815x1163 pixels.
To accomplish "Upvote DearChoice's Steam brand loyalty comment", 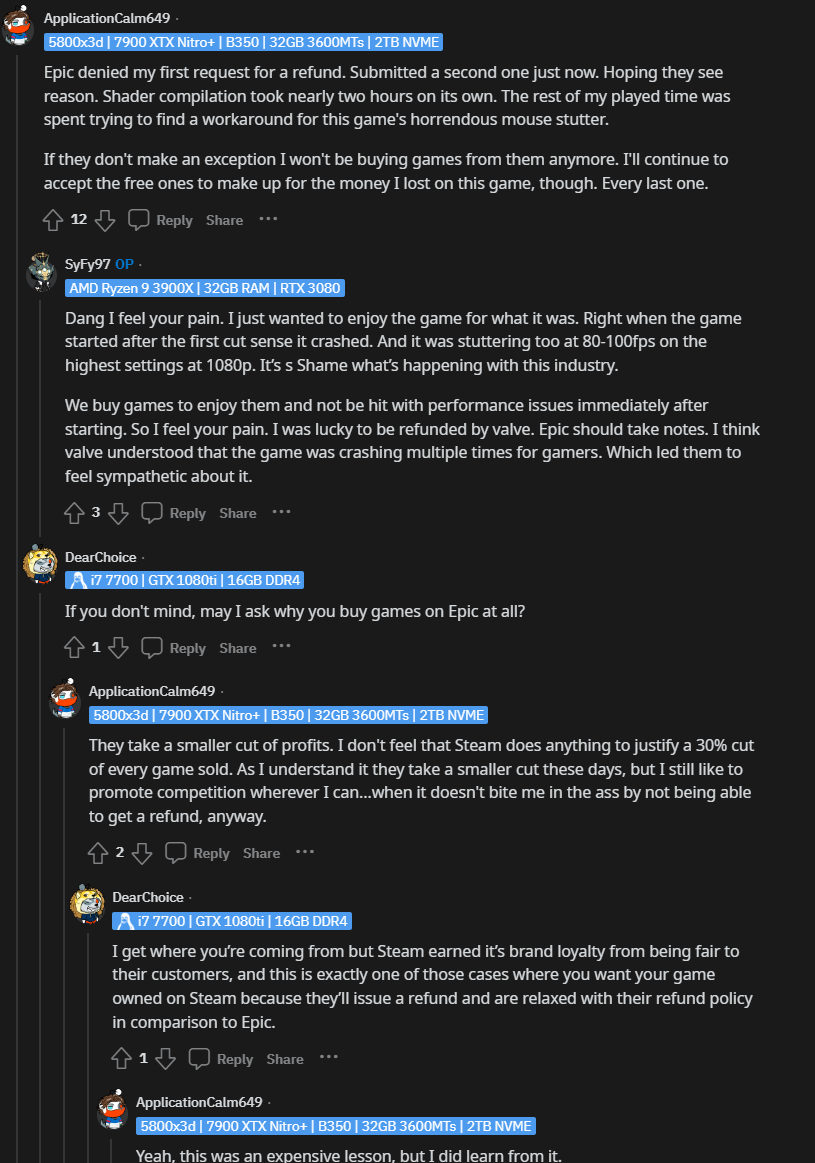I will [121, 1059].
